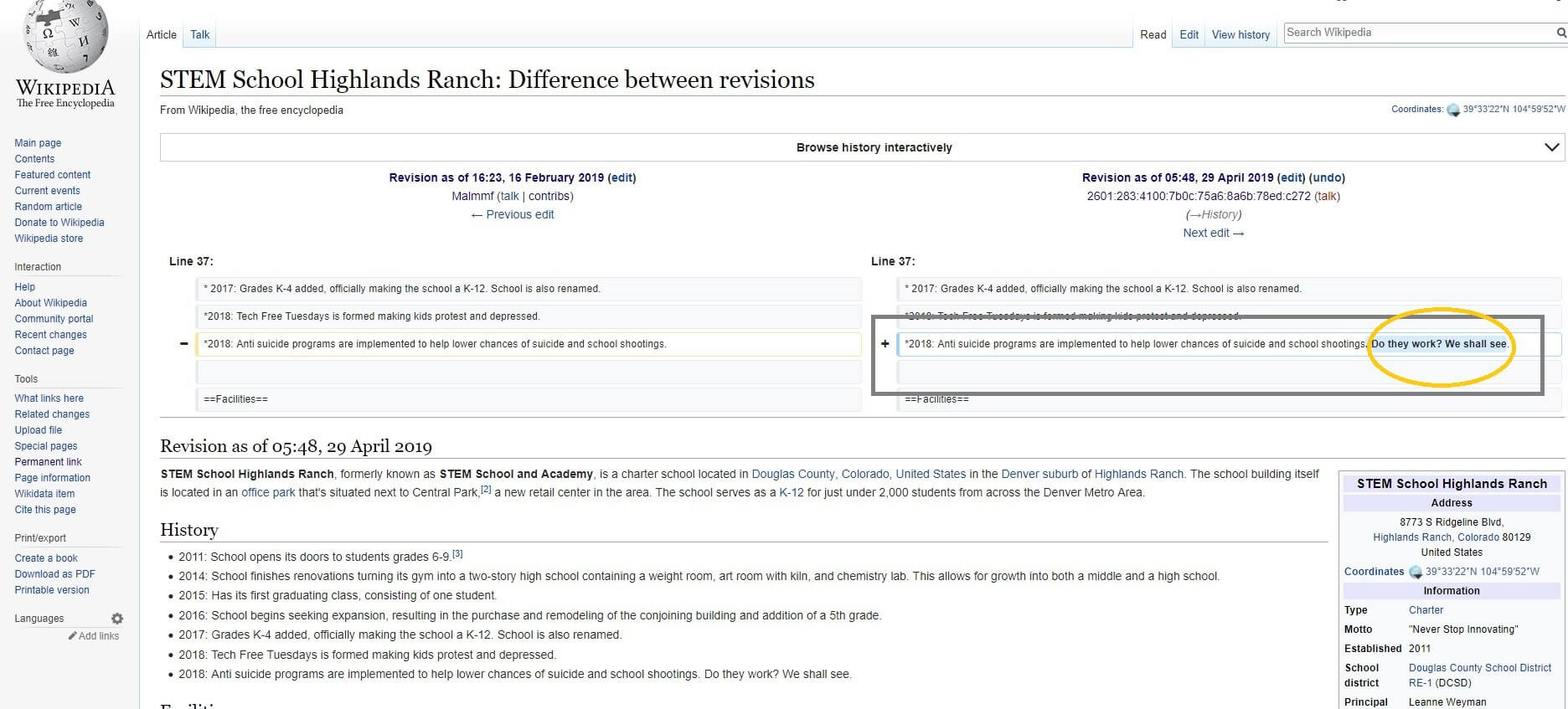Open a Random article
Screen dimensions: 1568x709
tap(48, 207)
